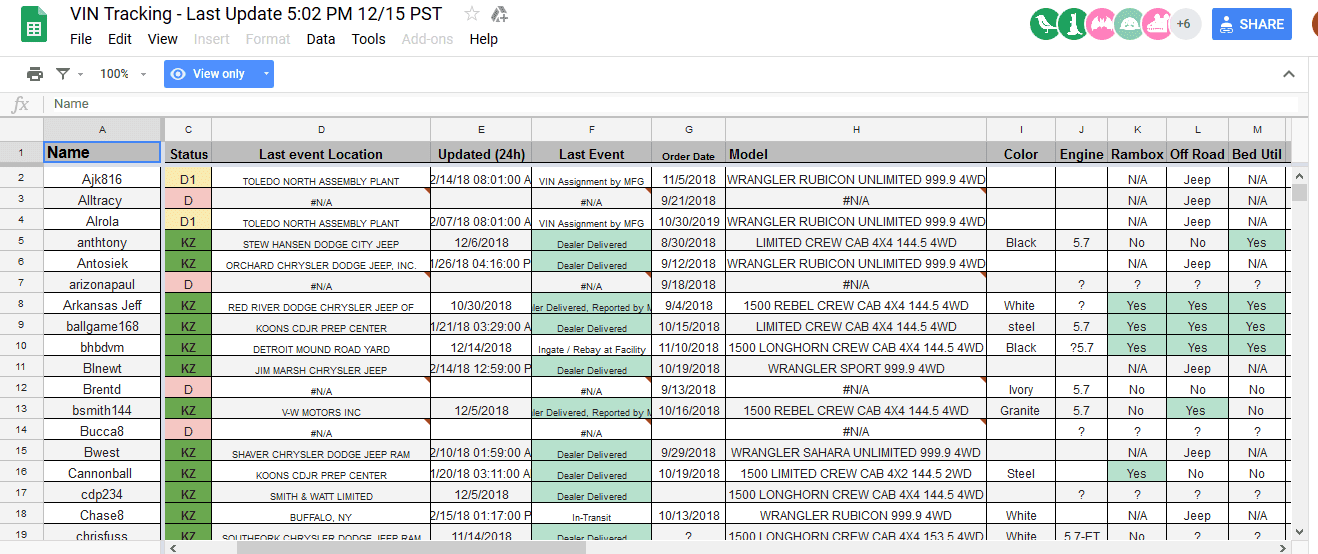Select the DETROIT MOUND ROAD YARD cell

(x=321, y=348)
